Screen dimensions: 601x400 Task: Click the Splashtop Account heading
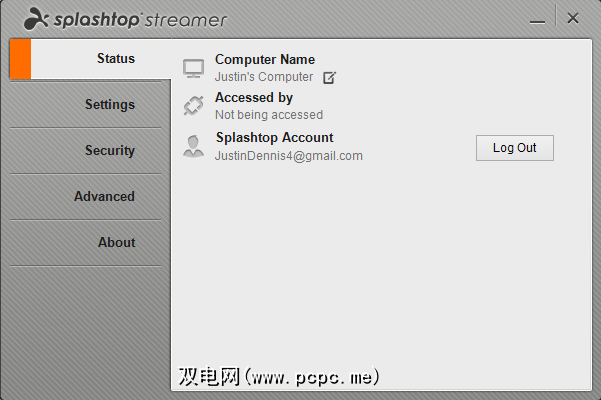(x=274, y=138)
